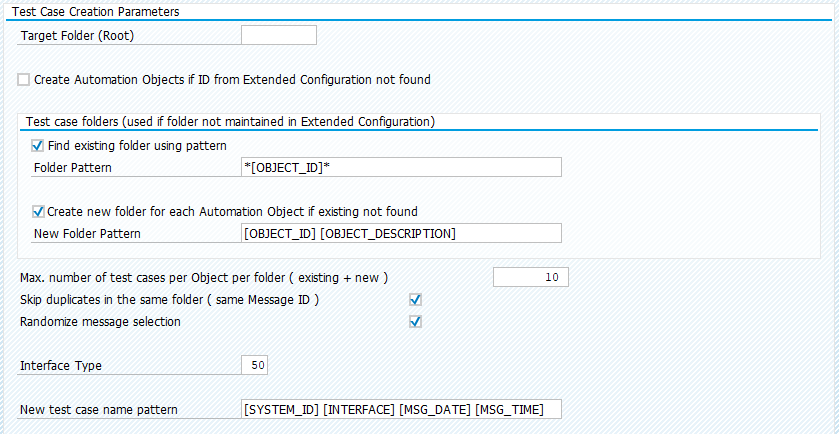Image resolution: width=839 pixels, height=434 pixels.
Task: Enable Create Automation Objects checkbox
Action: pyautogui.click(x=24, y=80)
